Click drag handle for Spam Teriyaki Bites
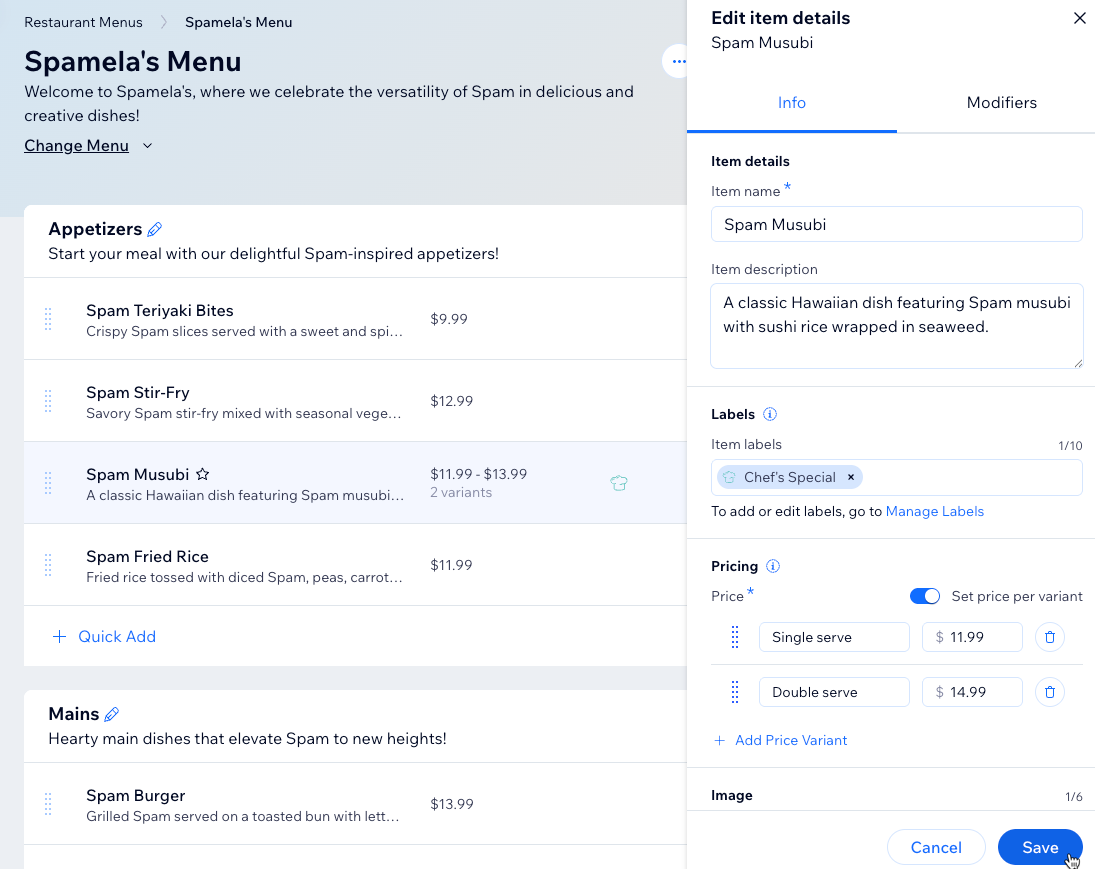Screen dimensions: 1095x869 click(48, 319)
